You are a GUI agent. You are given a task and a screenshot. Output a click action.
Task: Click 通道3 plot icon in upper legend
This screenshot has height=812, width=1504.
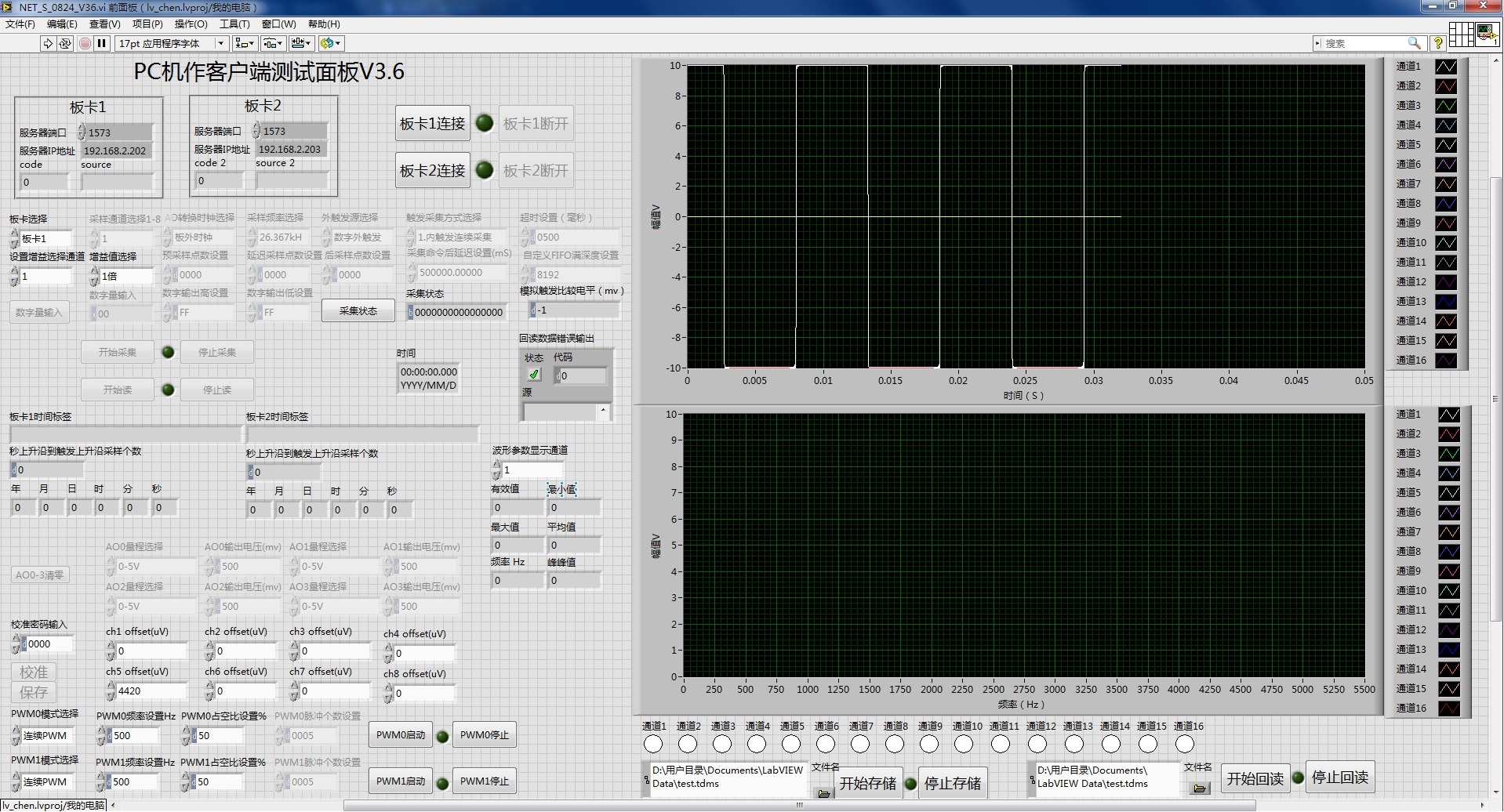[x=1446, y=106]
